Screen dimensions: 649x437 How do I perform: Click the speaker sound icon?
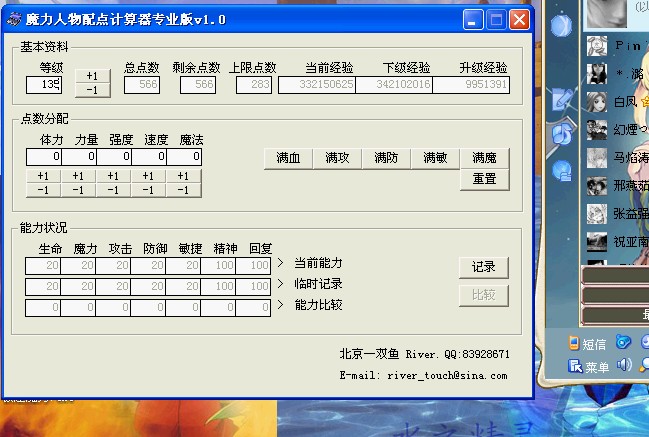pyautogui.click(x=624, y=365)
